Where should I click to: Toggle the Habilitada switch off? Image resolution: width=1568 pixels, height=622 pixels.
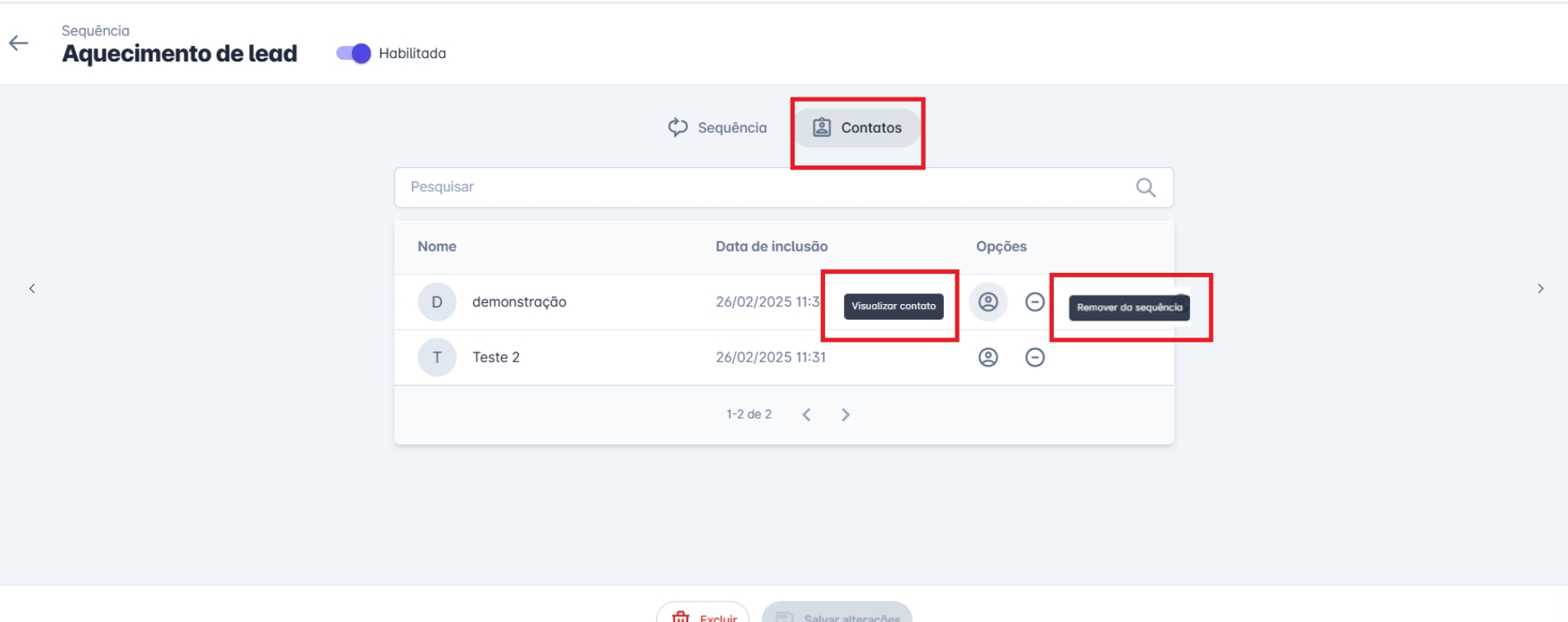(353, 53)
